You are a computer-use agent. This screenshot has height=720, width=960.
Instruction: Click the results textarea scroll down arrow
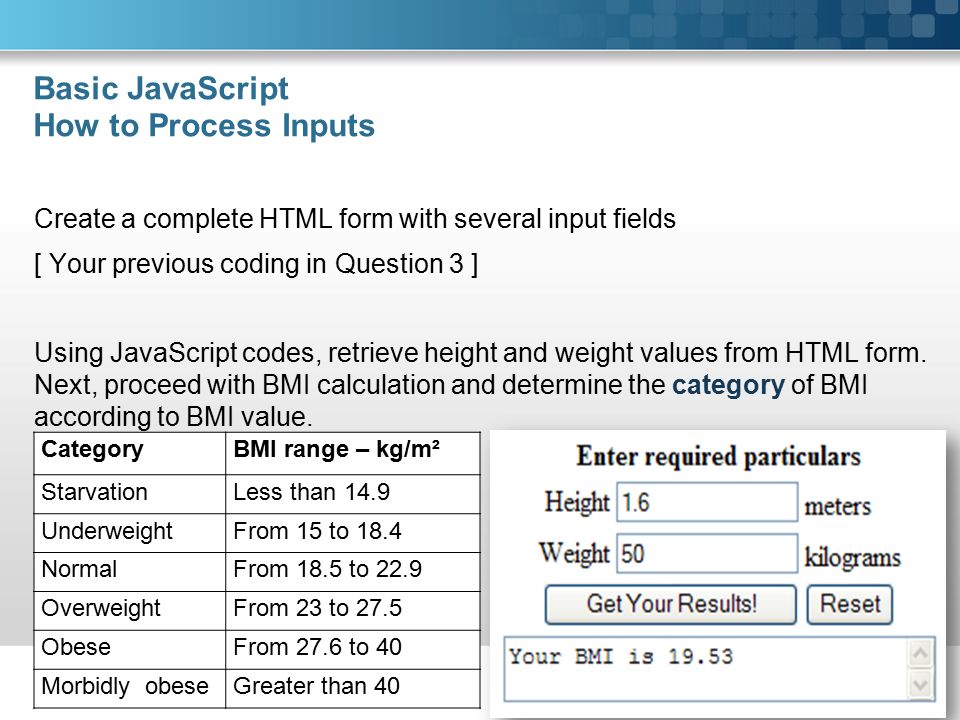[920, 684]
